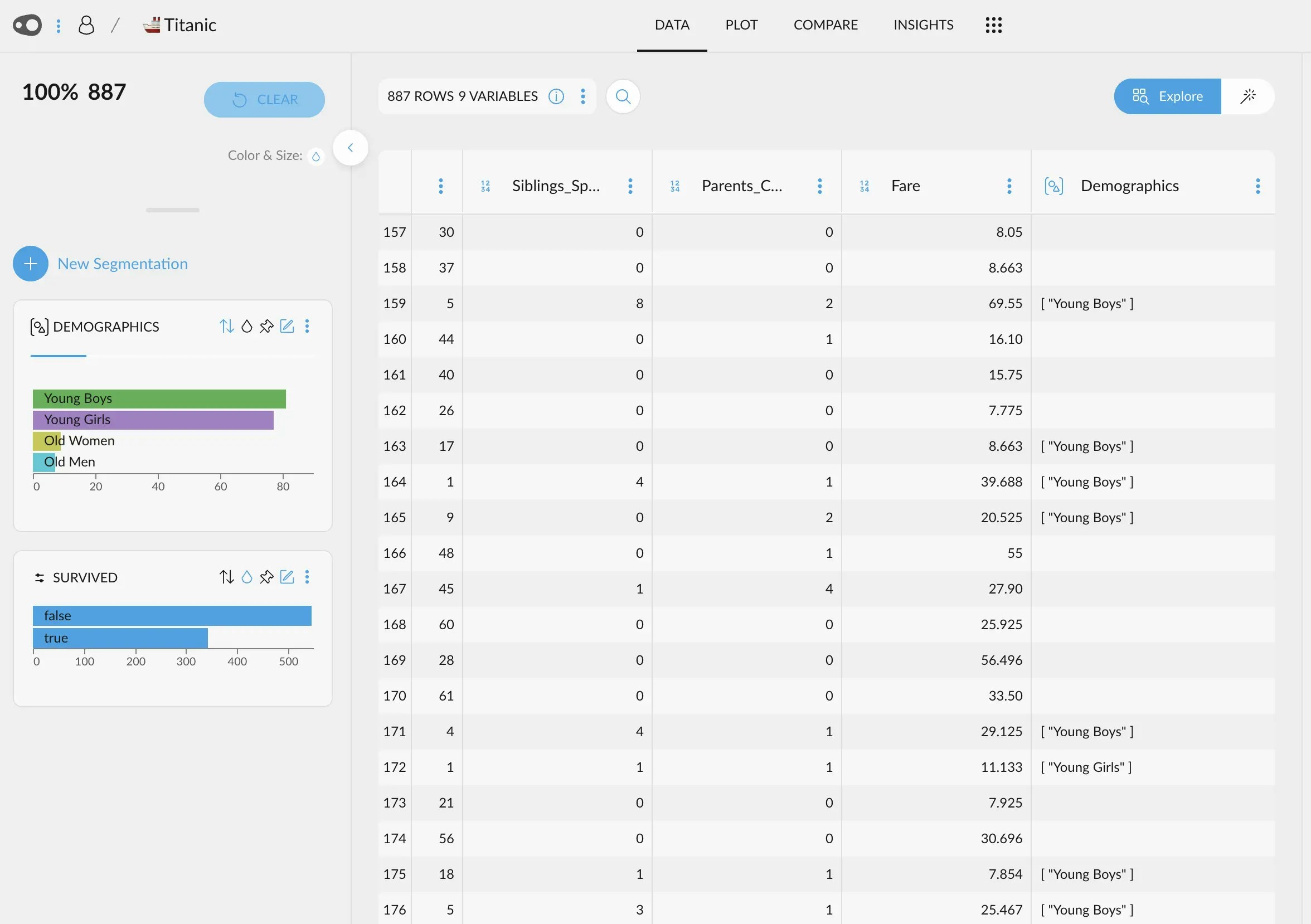Open the user profile icon next to Titanic
The height and width of the screenshot is (924, 1311).
coord(86,25)
